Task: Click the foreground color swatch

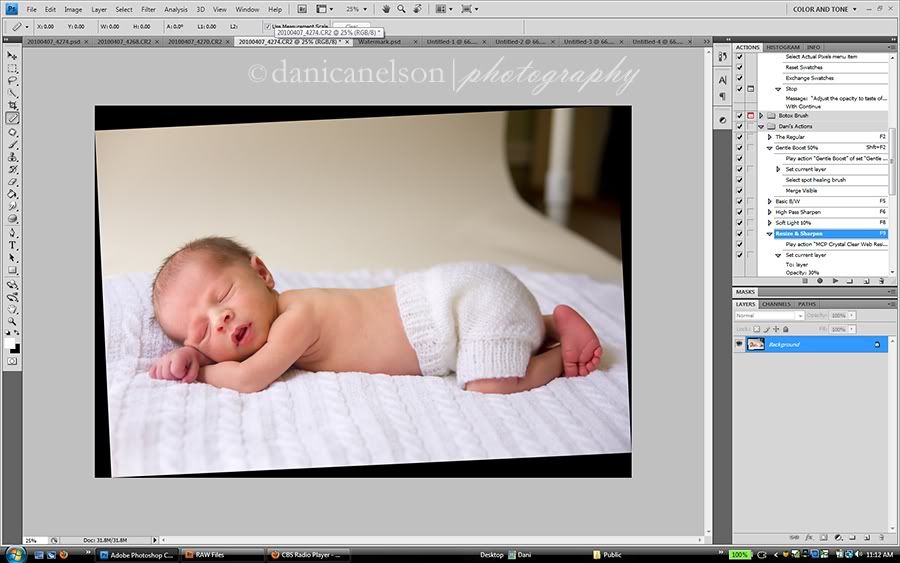Action: 11,343
